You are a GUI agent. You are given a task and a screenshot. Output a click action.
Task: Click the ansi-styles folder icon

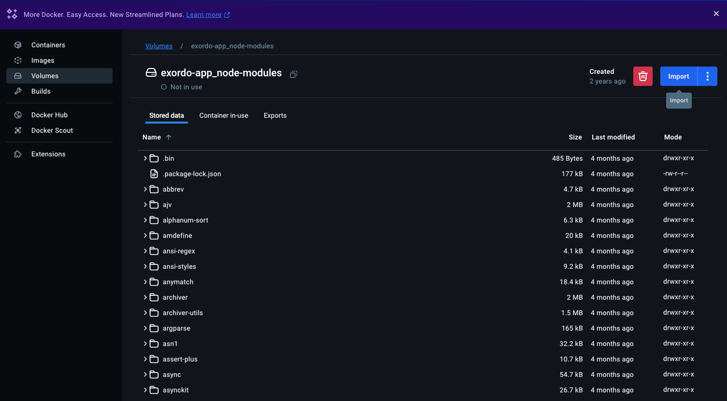[x=154, y=267]
